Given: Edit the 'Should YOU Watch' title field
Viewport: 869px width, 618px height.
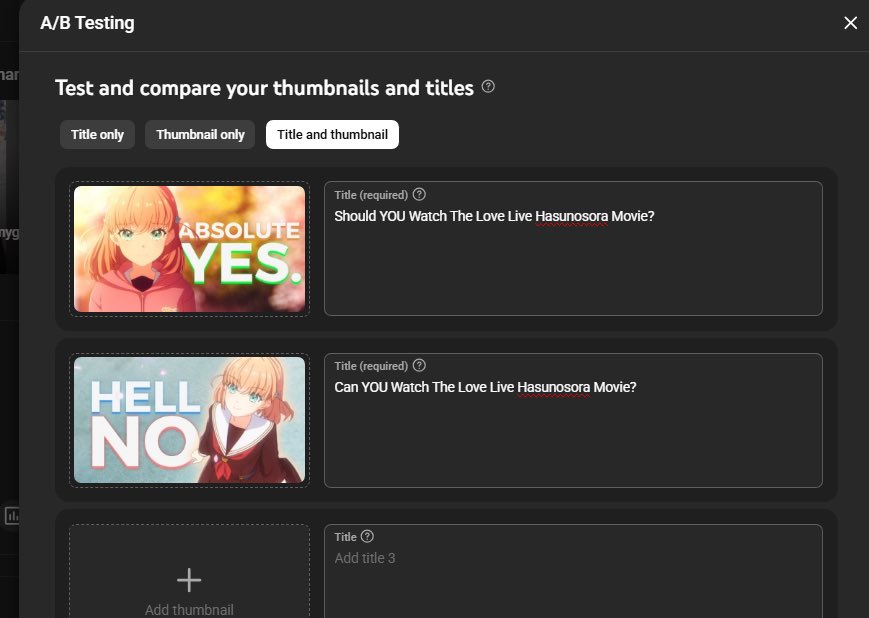Looking at the screenshot, I should click(573, 248).
